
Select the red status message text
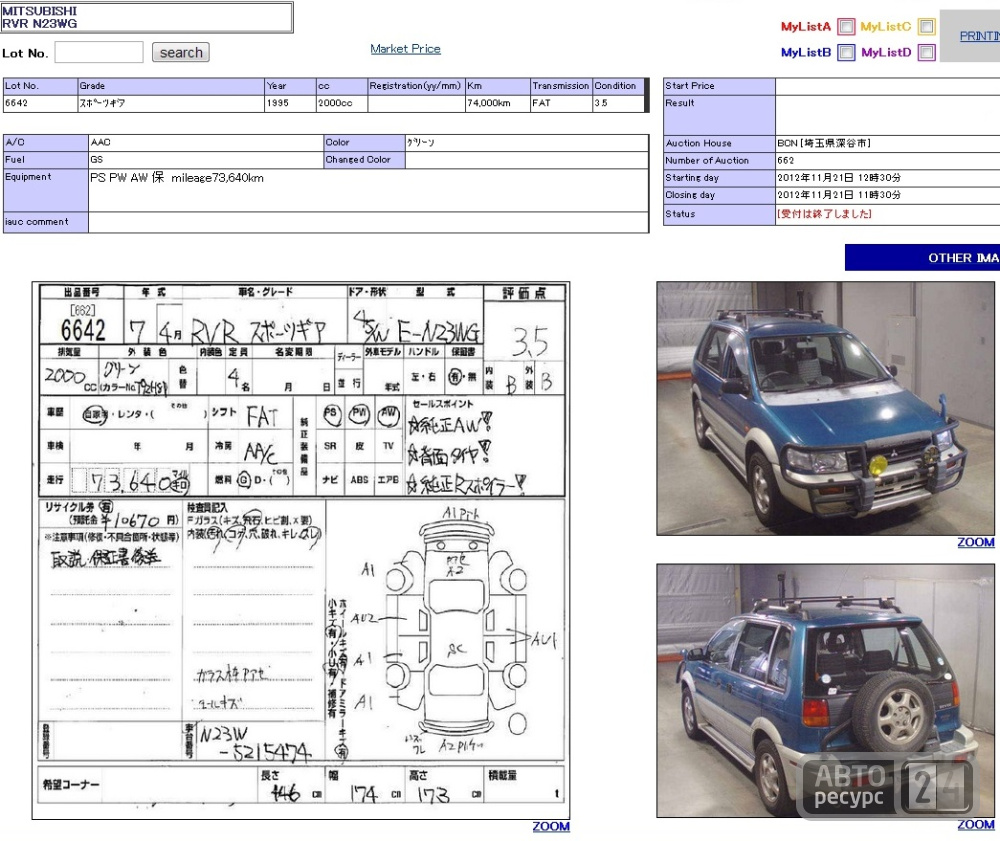(824, 214)
